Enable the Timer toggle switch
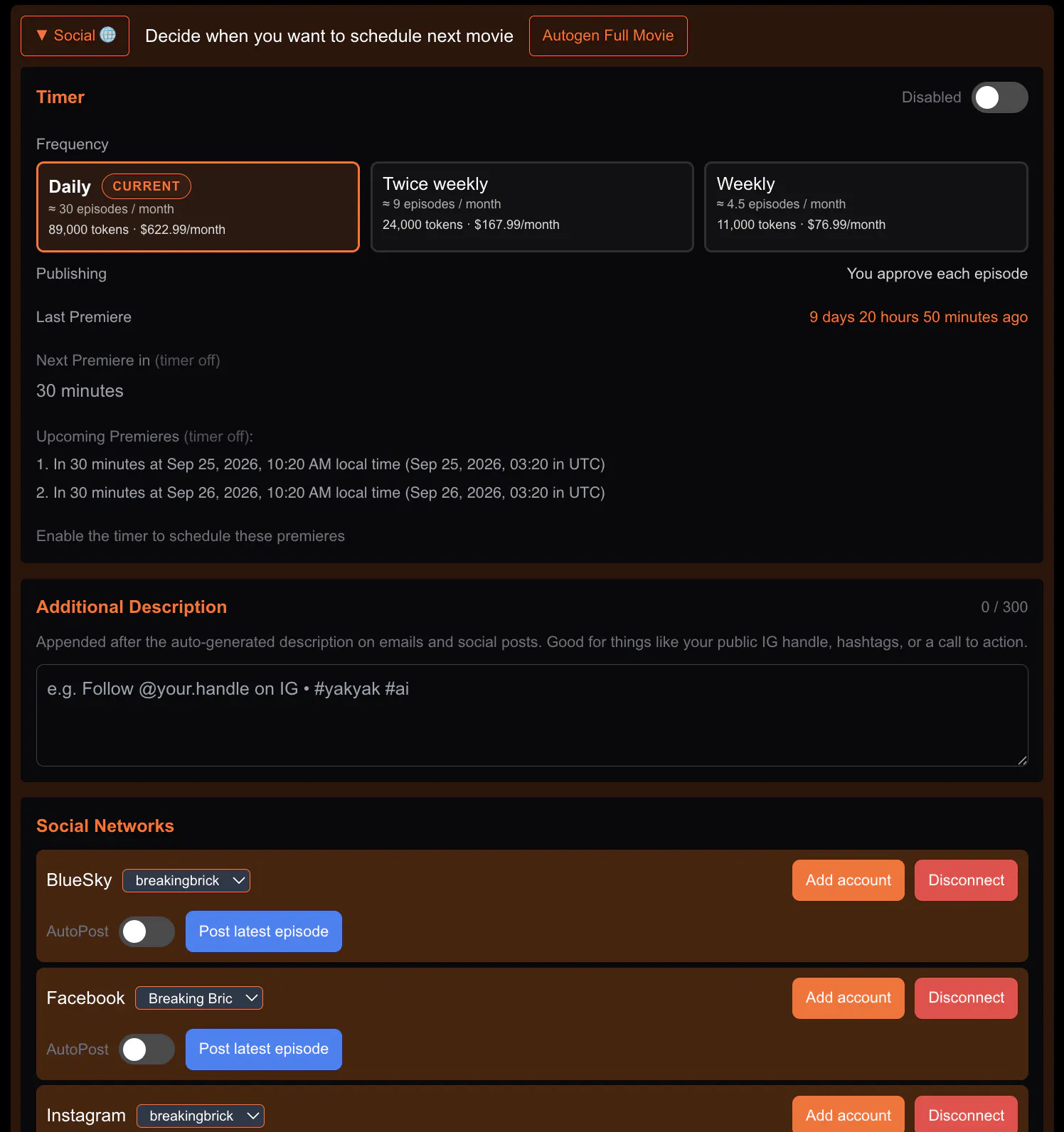The width and height of the screenshot is (1064, 1132). (1000, 97)
